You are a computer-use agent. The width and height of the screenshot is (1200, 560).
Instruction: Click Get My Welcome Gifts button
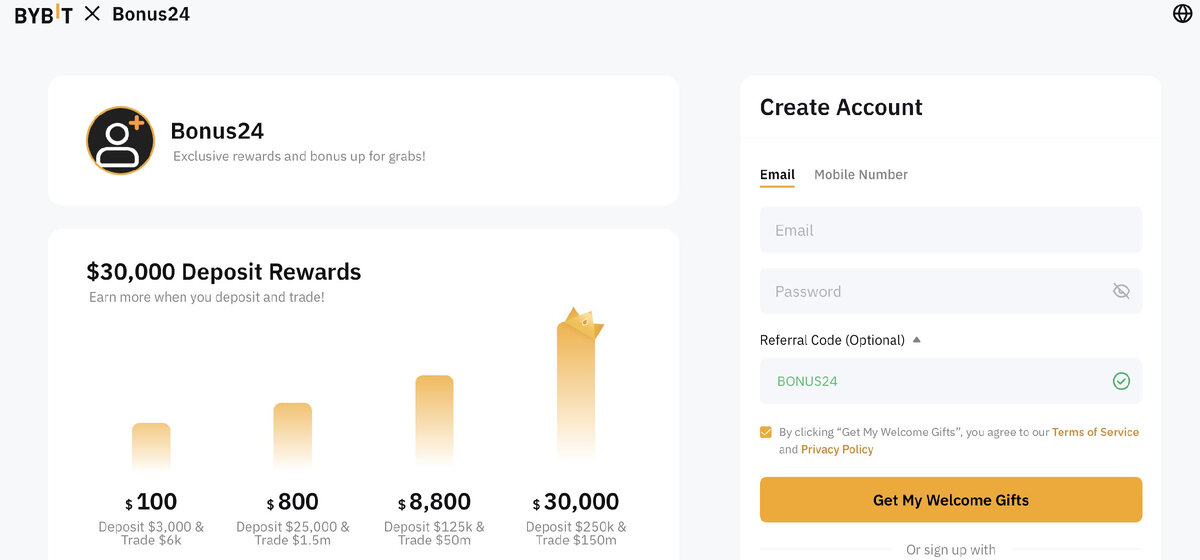(951, 499)
